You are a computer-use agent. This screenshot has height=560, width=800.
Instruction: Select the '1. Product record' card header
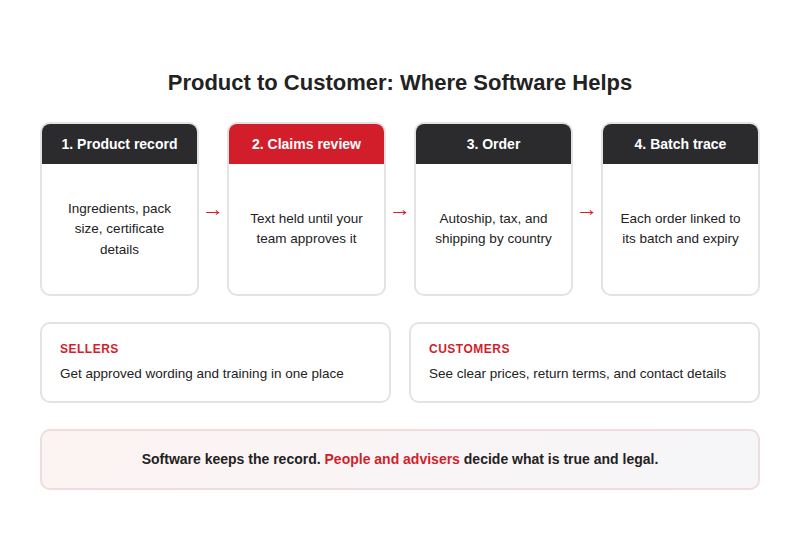pyautogui.click(x=119, y=144)
